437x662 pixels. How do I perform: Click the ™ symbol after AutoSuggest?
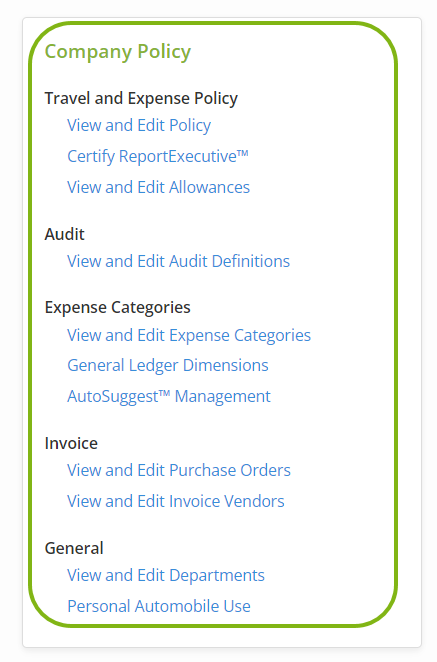(164, 393)
